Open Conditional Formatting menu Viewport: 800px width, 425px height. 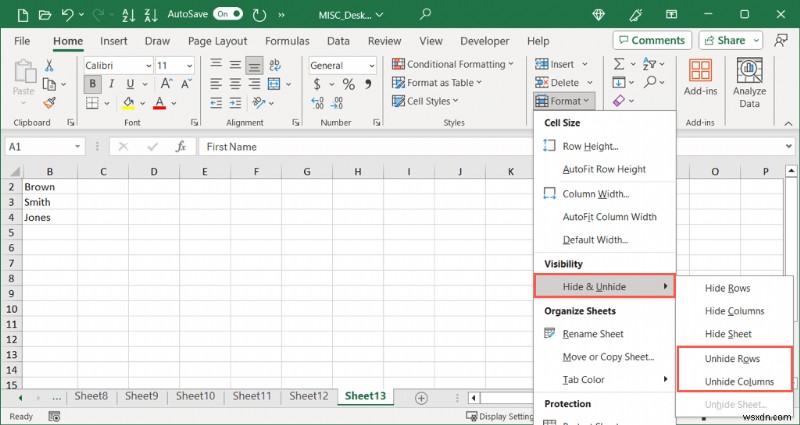pyautogui.click(x=452, y=64)
